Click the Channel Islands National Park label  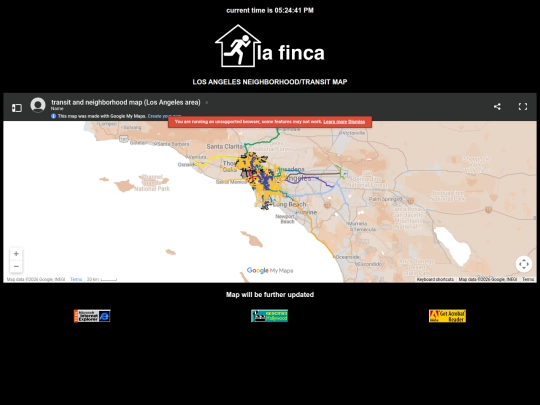click(152, 183)
